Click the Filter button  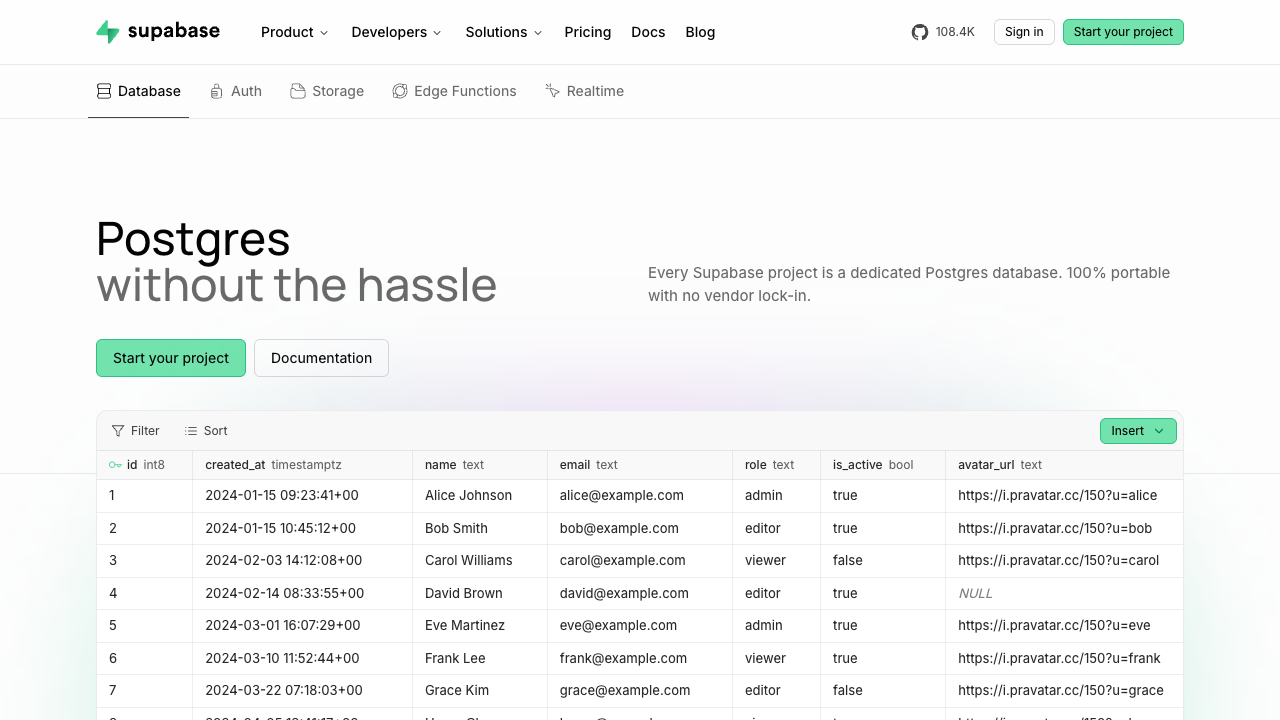(136, 431)
